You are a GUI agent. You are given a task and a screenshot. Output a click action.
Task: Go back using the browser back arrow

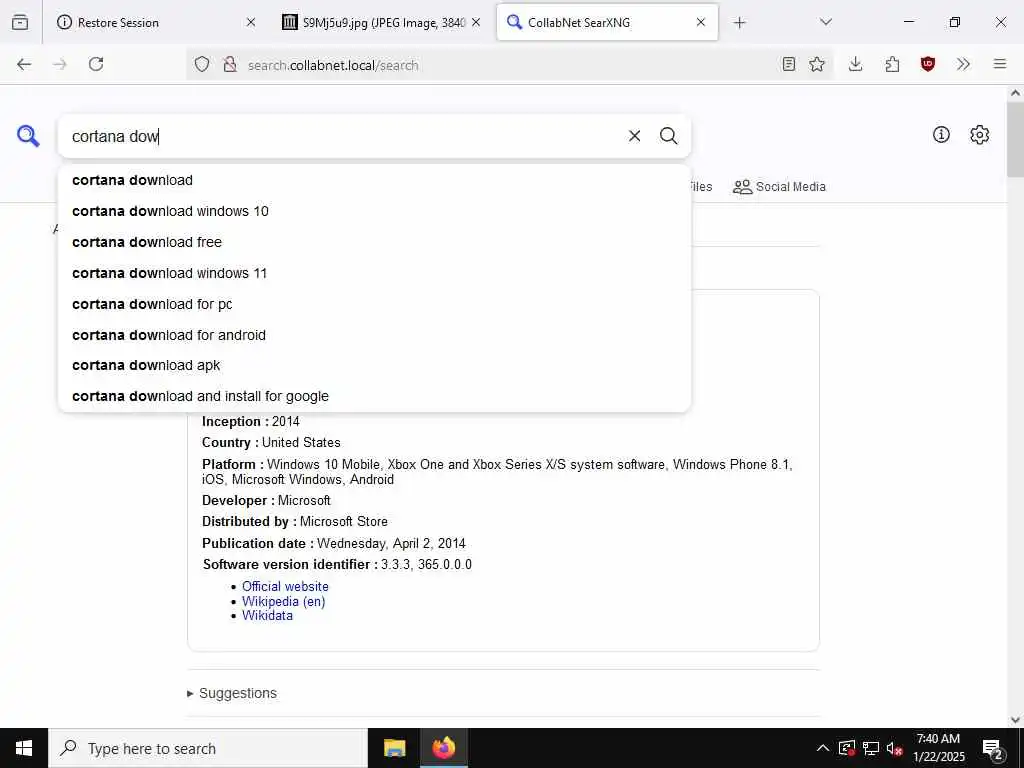point(24,64)
